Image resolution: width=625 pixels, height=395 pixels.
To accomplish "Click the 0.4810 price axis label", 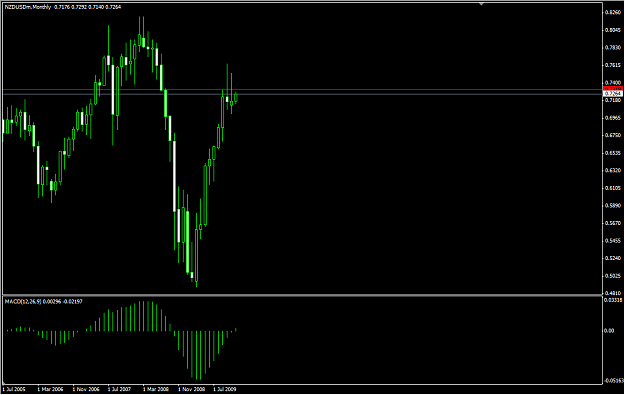I will click(x=613, y=293).
